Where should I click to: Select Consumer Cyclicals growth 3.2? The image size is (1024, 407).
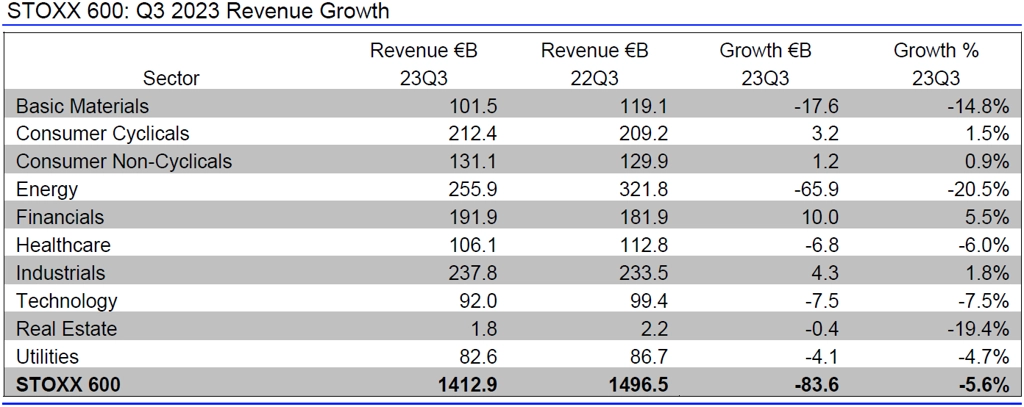825,133
